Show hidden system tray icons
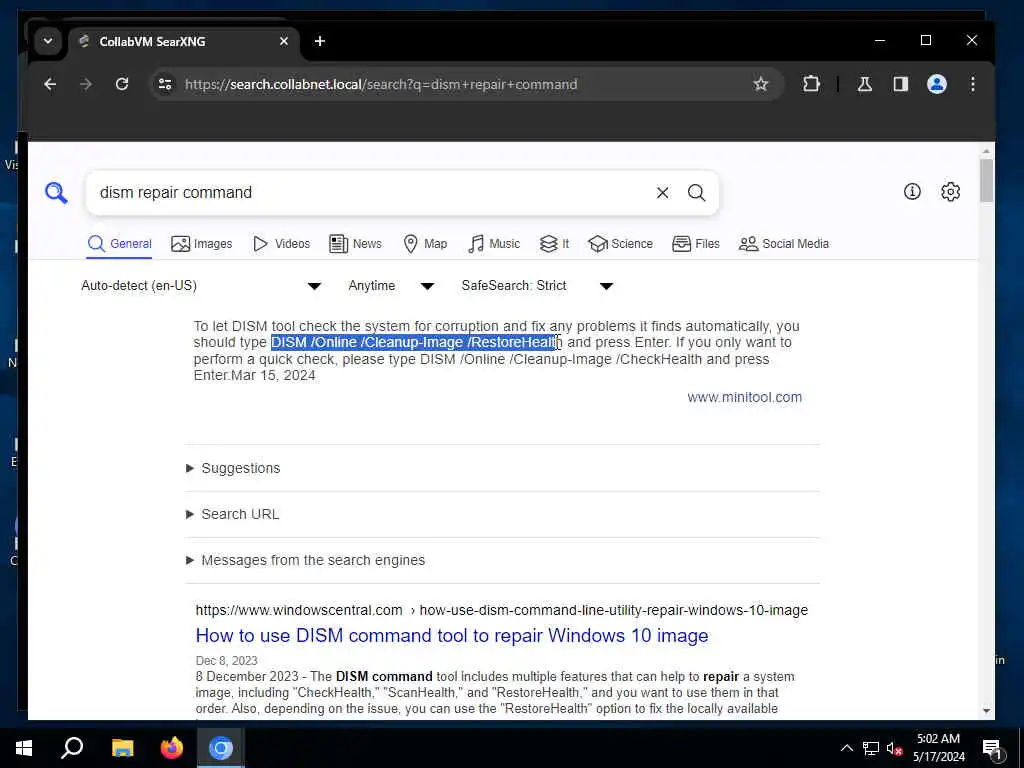Viewport: 1024px width, 768px height. (846, 748)
